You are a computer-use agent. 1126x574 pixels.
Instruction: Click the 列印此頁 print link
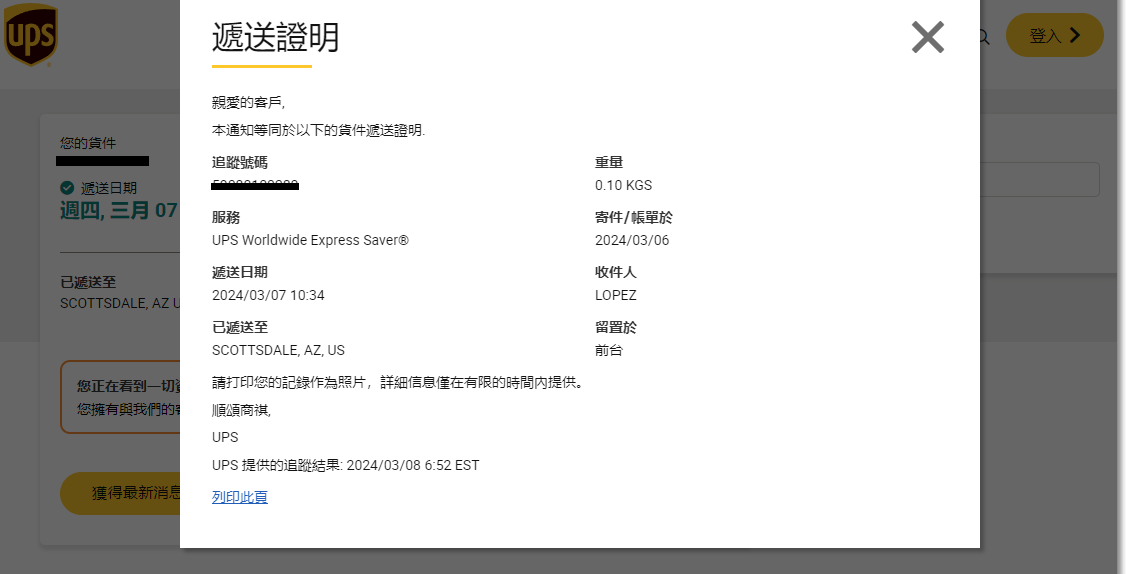click(240, 497)
